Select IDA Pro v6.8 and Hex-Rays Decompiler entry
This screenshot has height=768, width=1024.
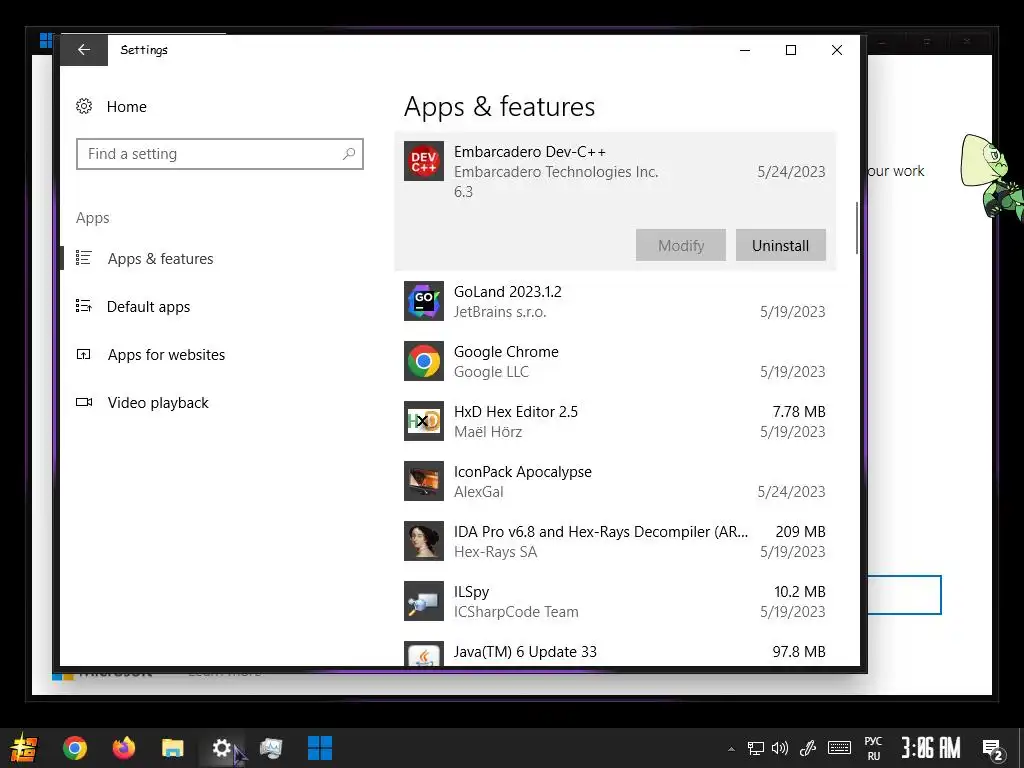coord(601,532)
